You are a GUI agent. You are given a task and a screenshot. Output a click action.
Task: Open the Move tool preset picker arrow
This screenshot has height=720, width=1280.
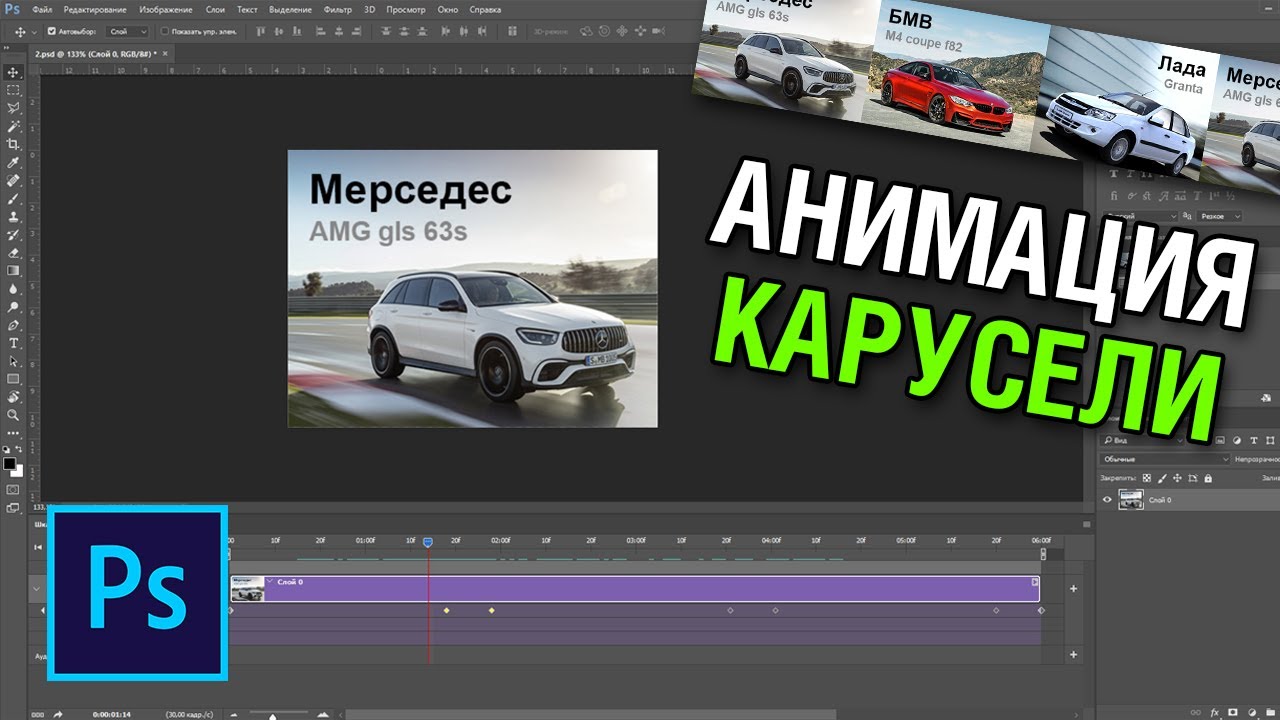[x=33, y=31]
